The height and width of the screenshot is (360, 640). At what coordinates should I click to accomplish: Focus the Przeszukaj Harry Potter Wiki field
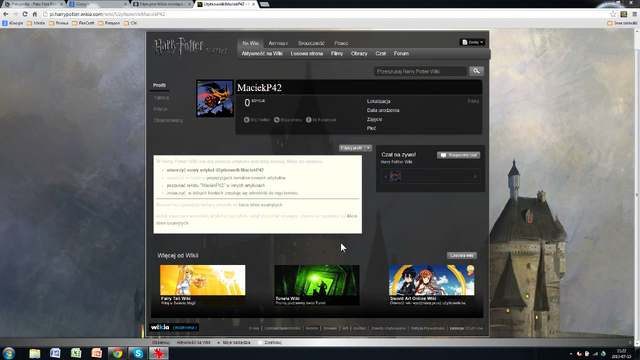(x=420, y=71)
